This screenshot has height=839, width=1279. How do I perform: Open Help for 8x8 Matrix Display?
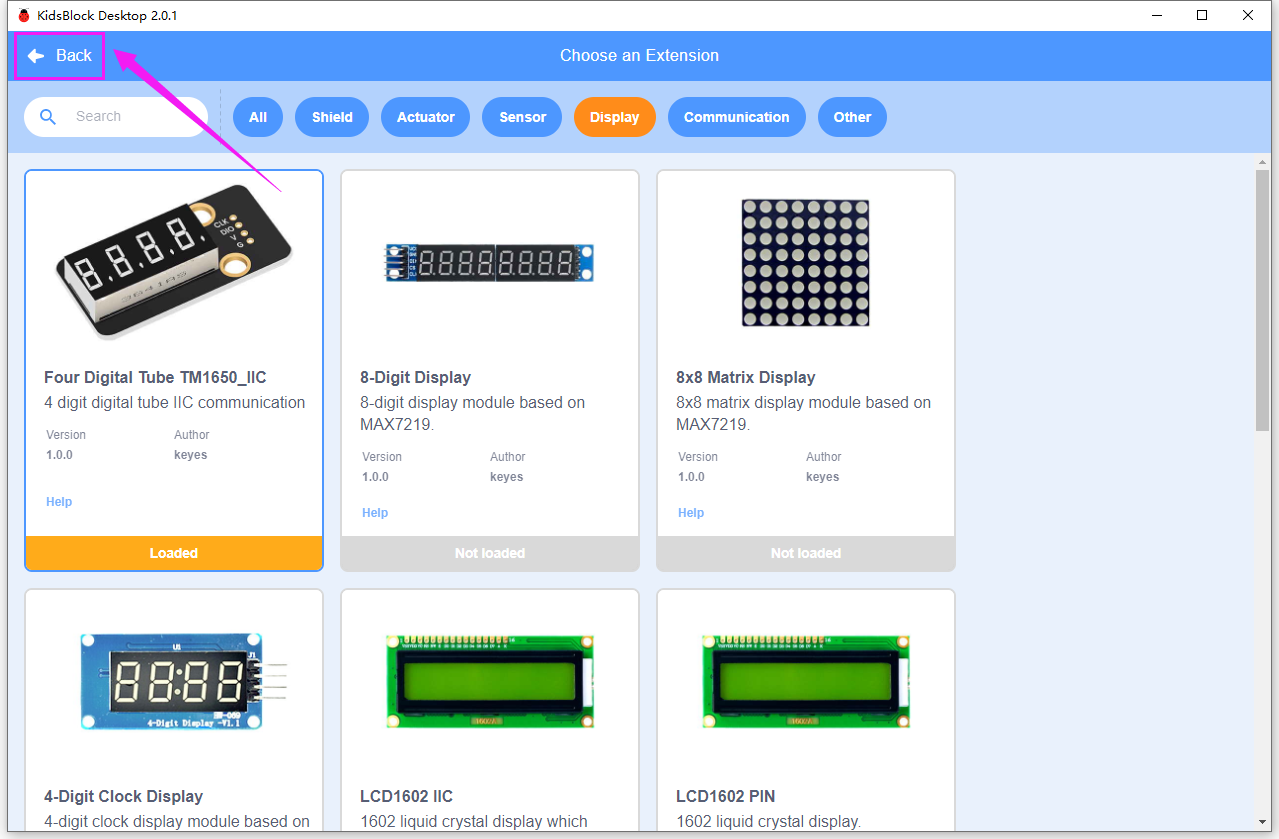(x=691, y=513)
